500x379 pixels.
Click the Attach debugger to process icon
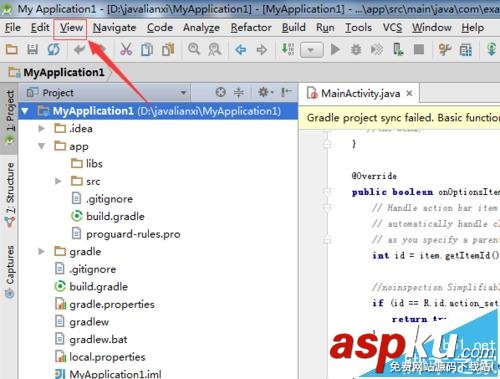click(398, 50)
